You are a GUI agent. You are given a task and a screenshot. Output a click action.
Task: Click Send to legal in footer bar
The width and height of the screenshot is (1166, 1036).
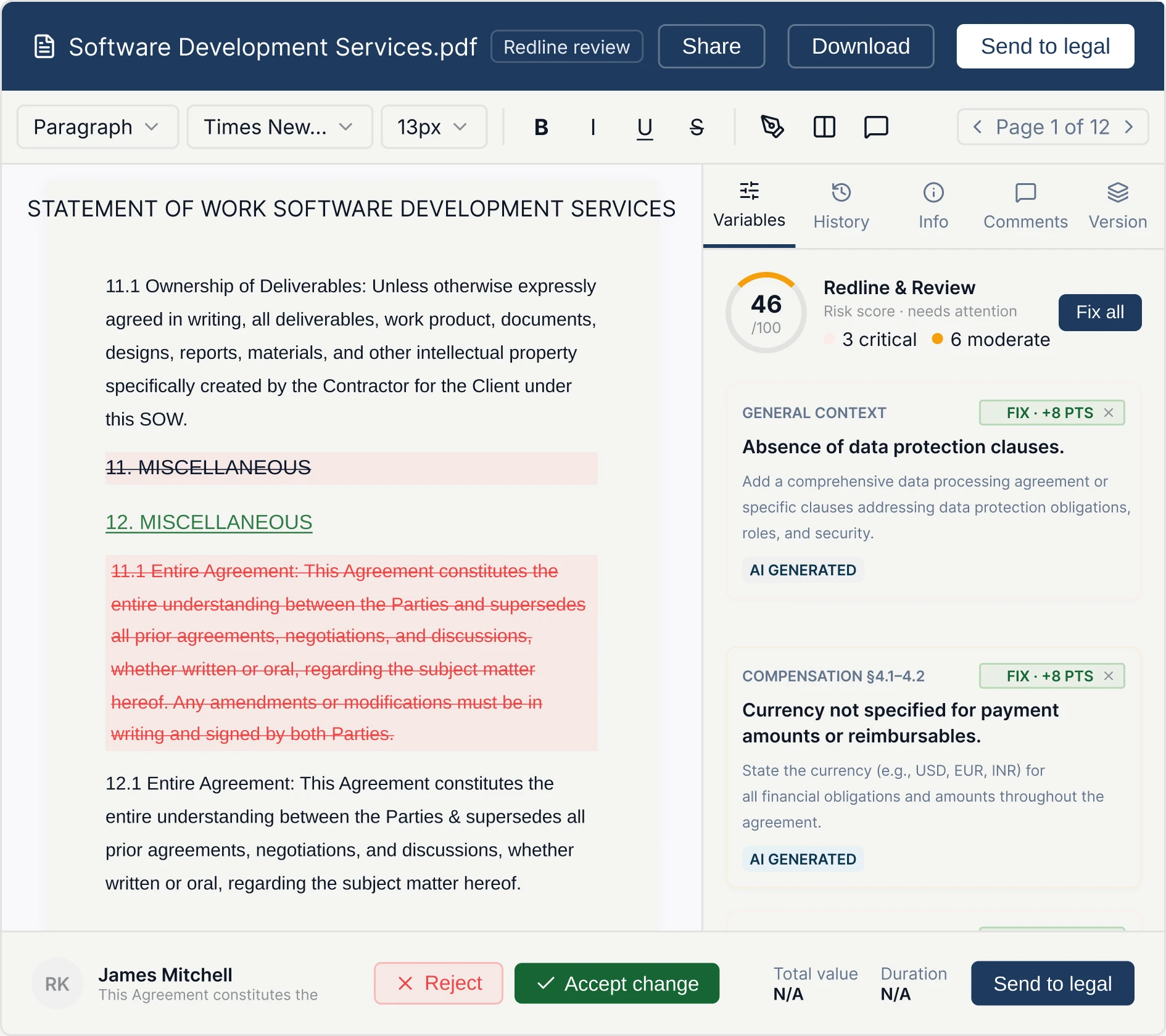1052,983
